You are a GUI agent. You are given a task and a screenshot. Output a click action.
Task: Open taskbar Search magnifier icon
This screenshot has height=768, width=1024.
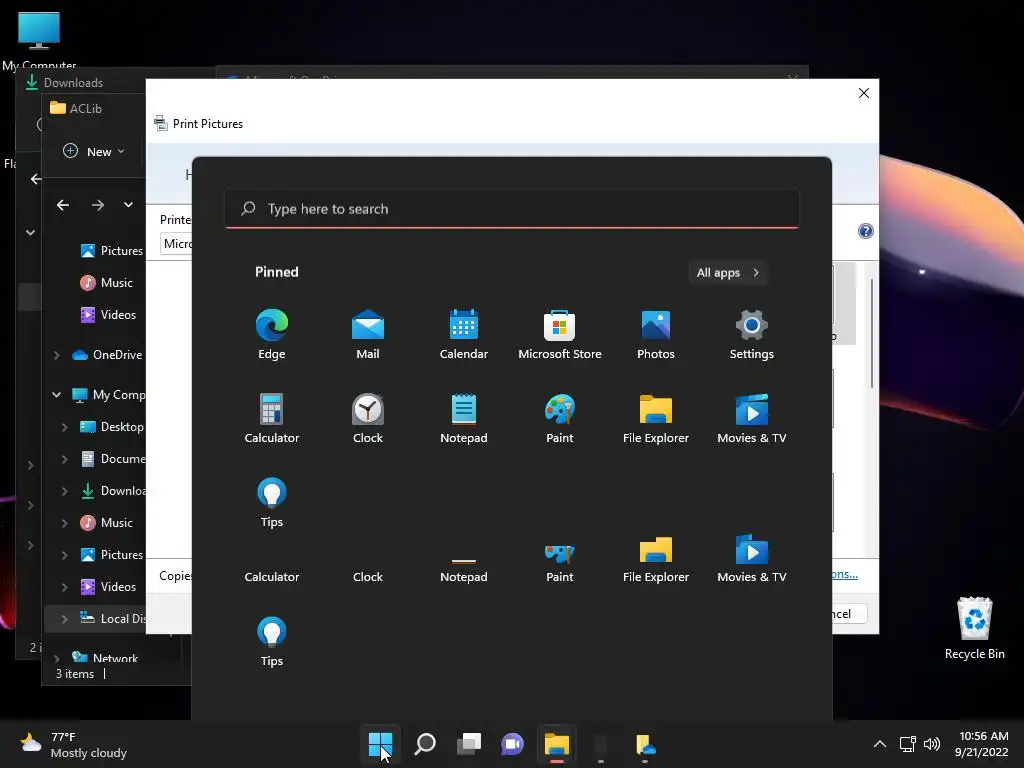tap(424, 744)
